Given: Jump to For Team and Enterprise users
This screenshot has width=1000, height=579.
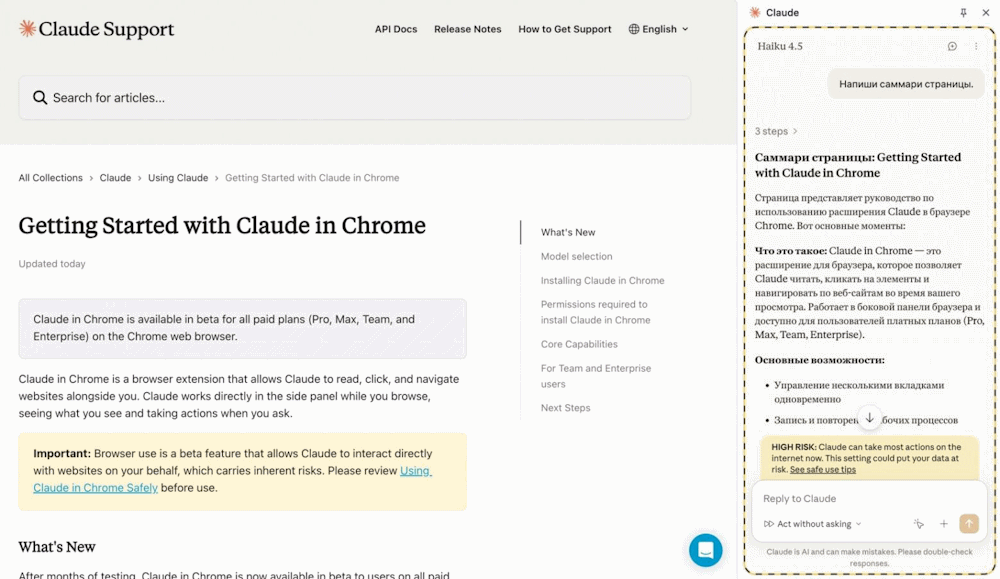Looking at the screenshot, I should click(596, 376).
